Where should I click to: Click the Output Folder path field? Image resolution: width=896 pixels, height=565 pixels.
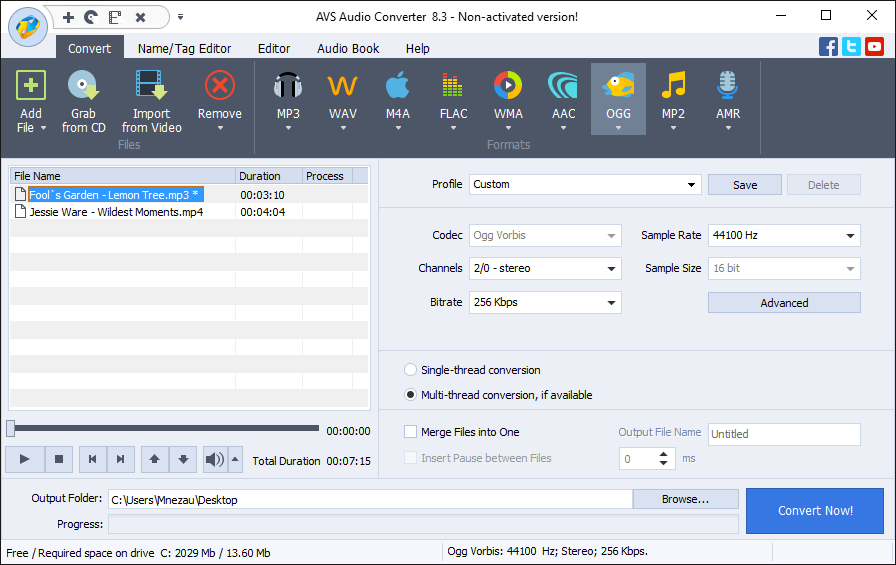370,499
